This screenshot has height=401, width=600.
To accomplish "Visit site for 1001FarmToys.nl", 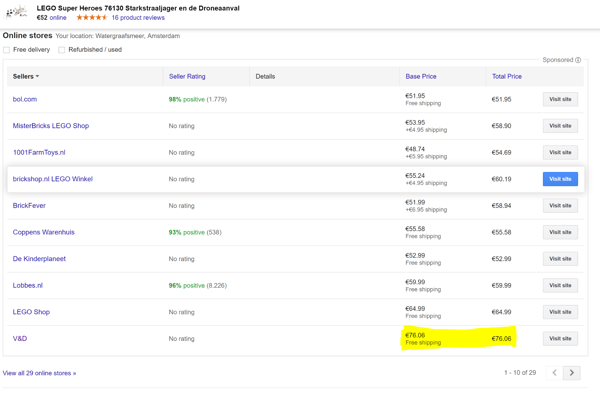I will tap(560, 152).
